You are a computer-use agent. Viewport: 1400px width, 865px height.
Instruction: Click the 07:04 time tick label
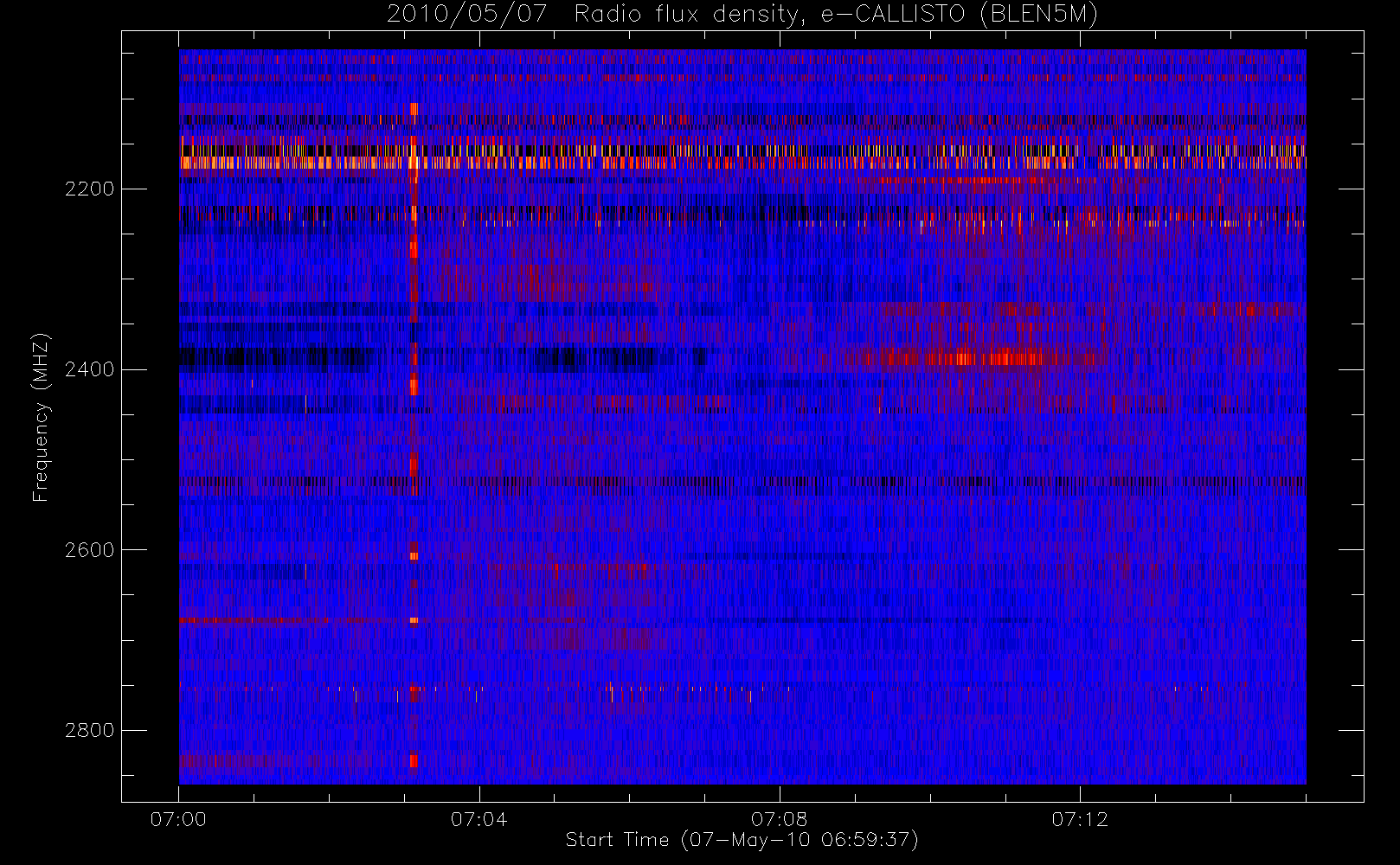(478, 819)
